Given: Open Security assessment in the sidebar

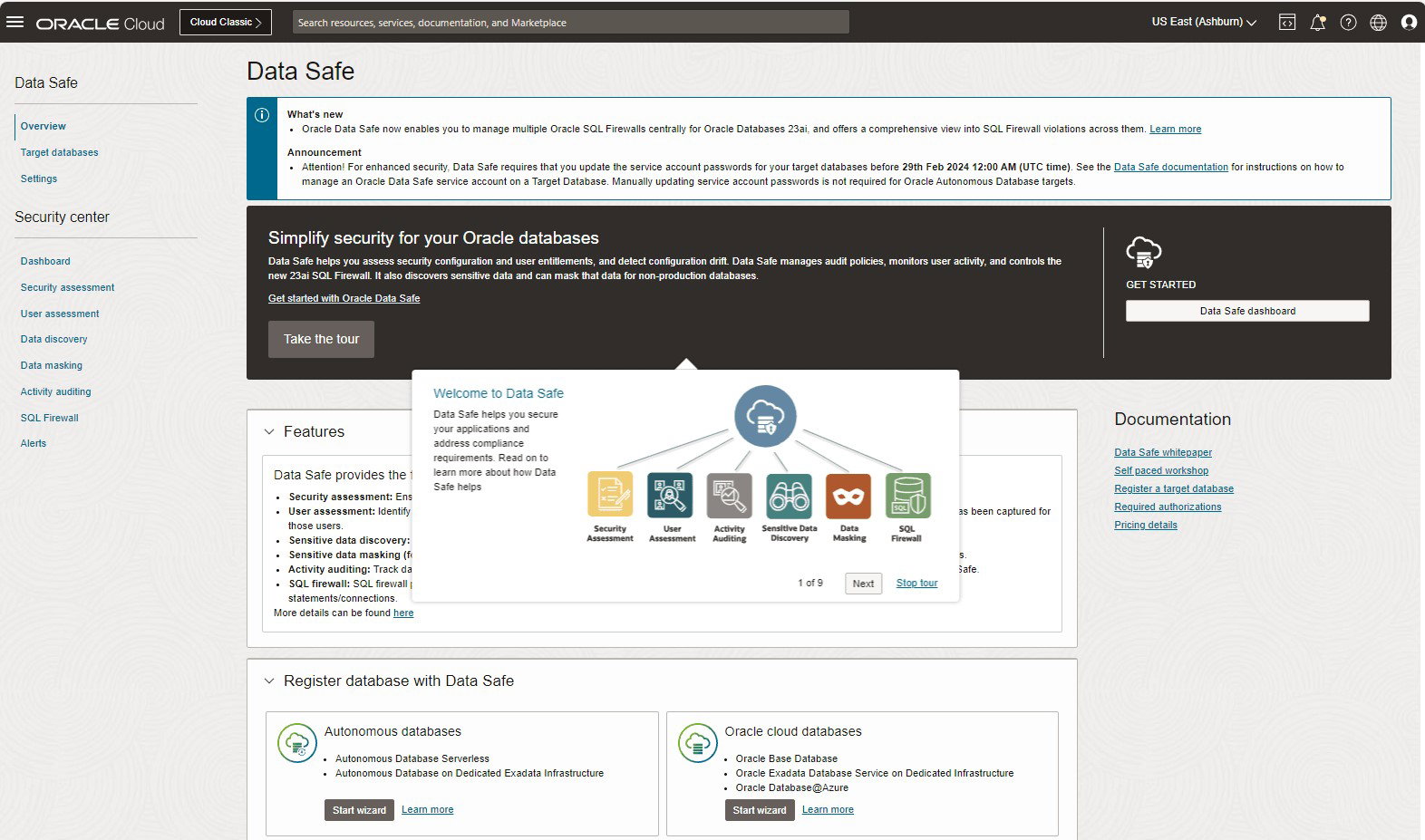Looking at the screenshot, I should pyautogui.click(x=68, y=287).
